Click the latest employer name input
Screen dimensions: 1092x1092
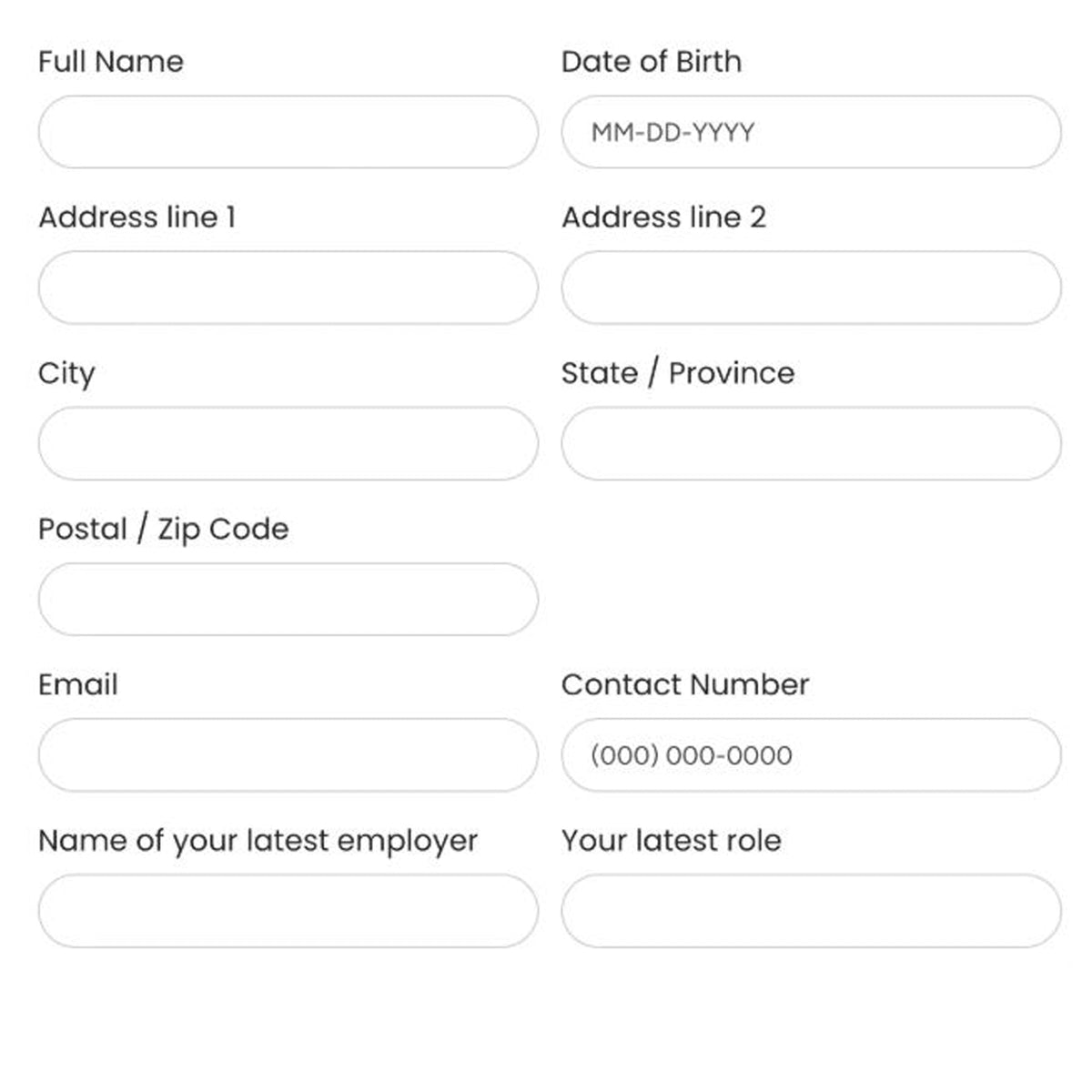point(288,911)
